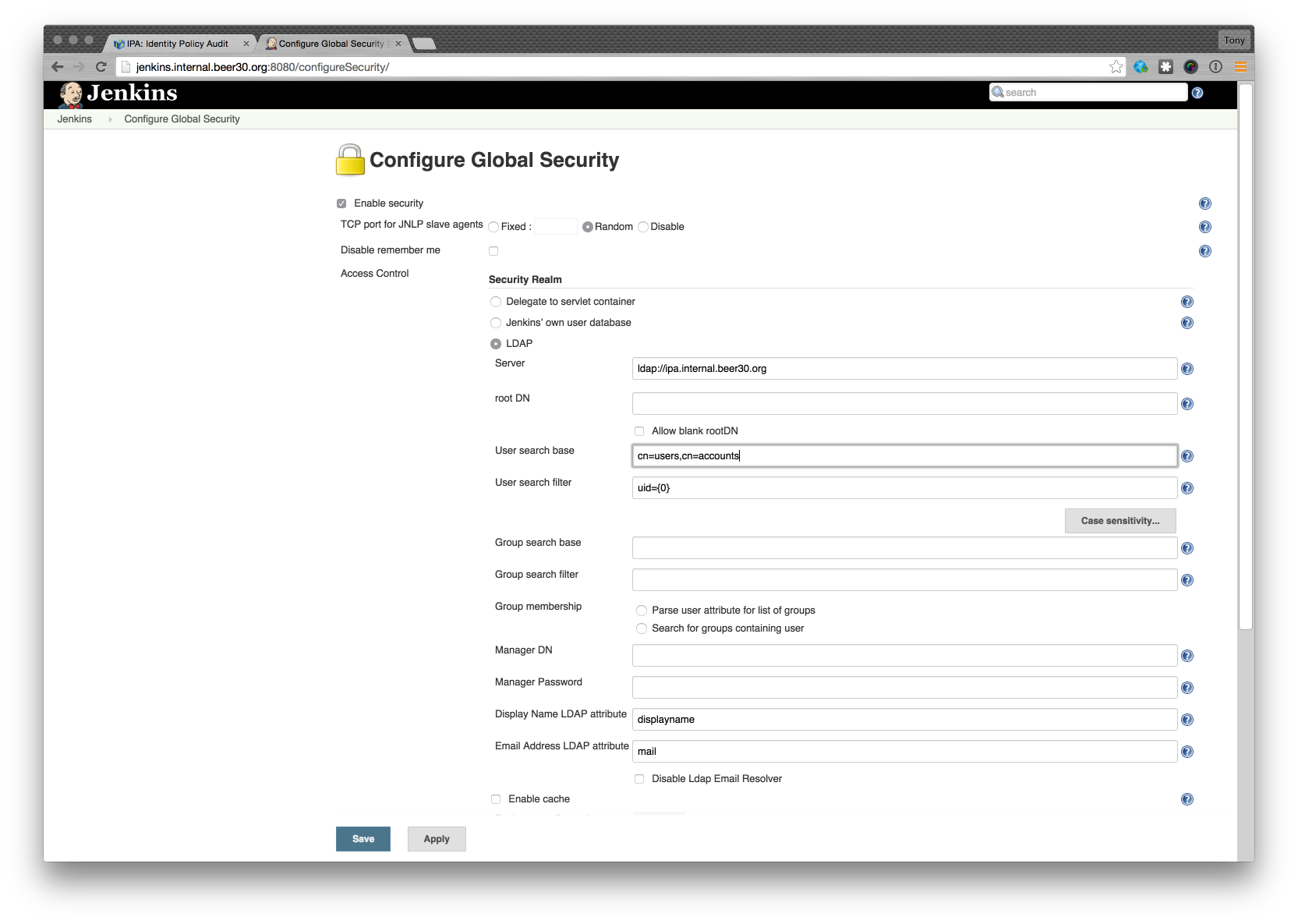Click the LDAP Server input field
This screenshot has width=1298, height=924.
904,369
